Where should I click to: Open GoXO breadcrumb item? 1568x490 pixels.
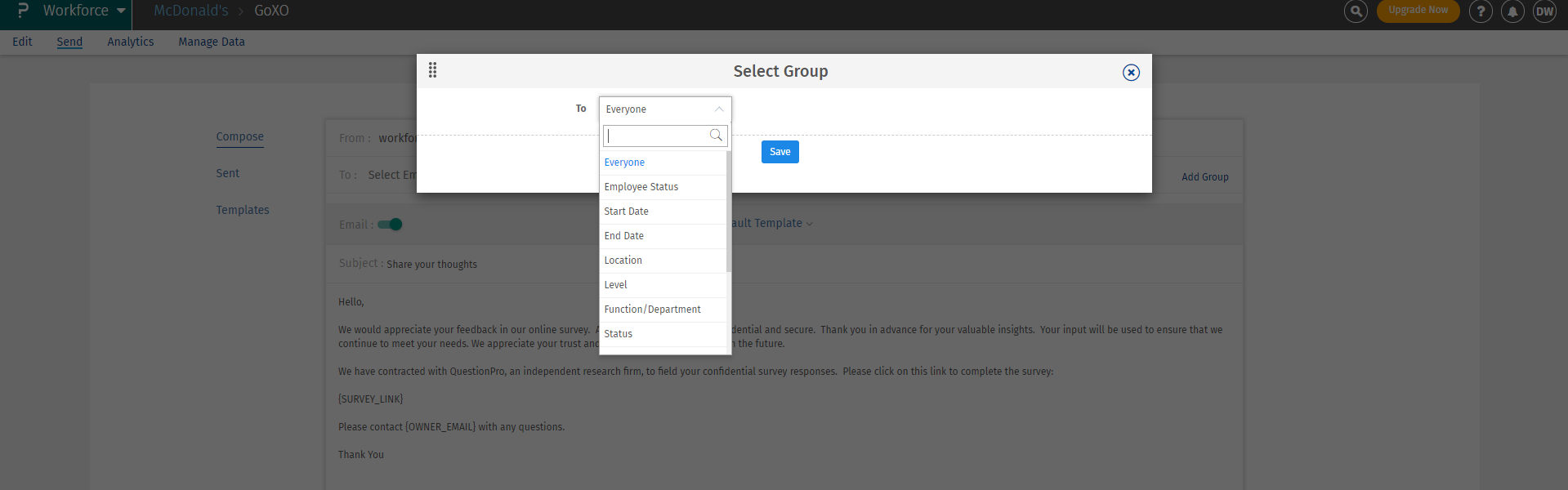pos(271,11)
